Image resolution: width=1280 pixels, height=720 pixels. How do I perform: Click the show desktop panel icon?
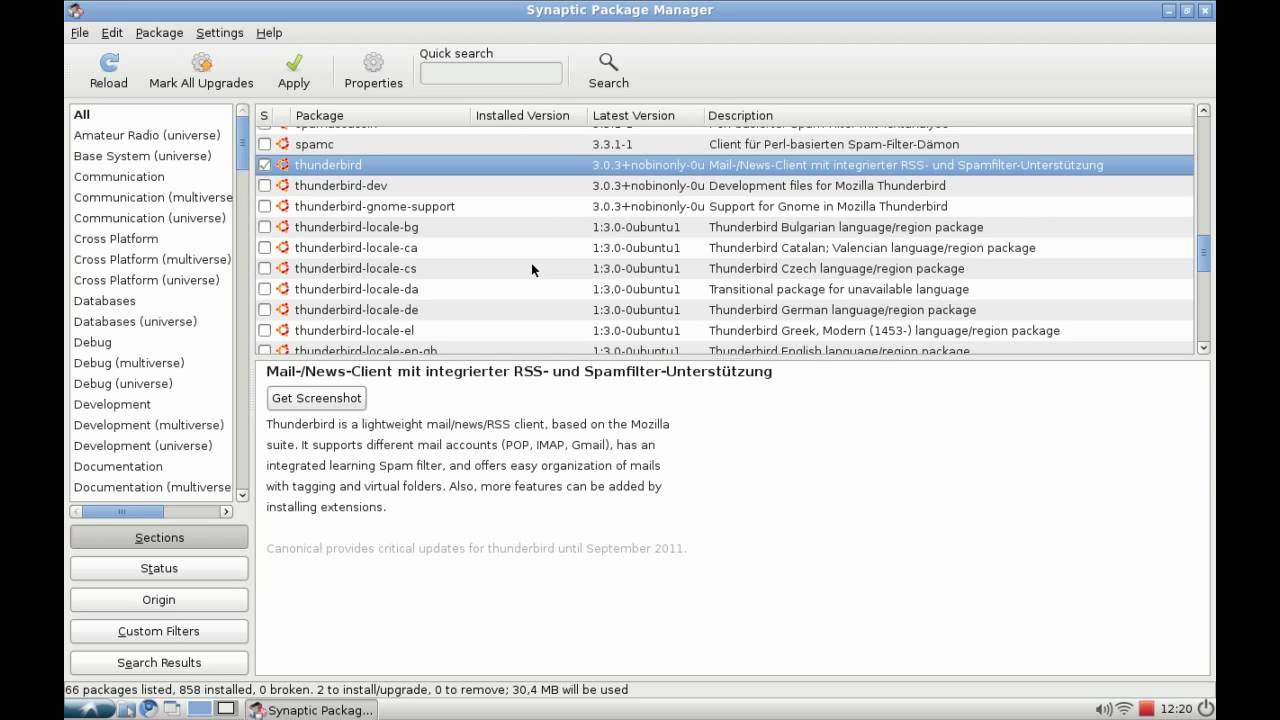pos(171,710)
